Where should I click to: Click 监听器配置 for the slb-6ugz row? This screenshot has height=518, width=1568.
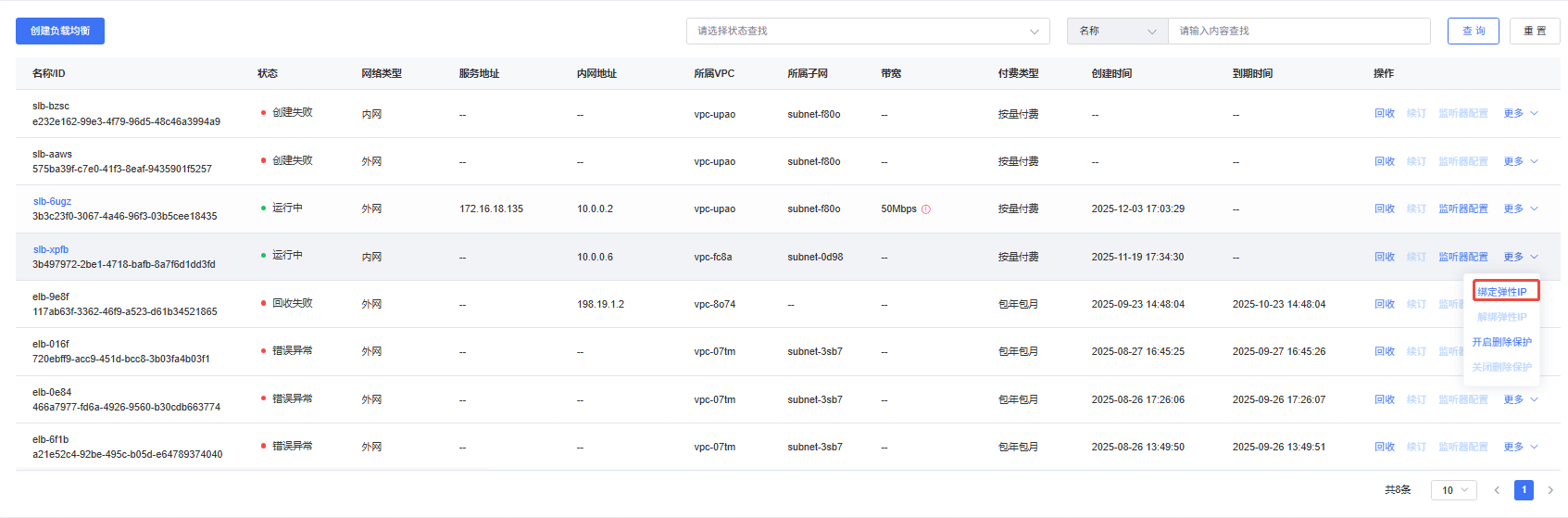[x=1462, y=208]
